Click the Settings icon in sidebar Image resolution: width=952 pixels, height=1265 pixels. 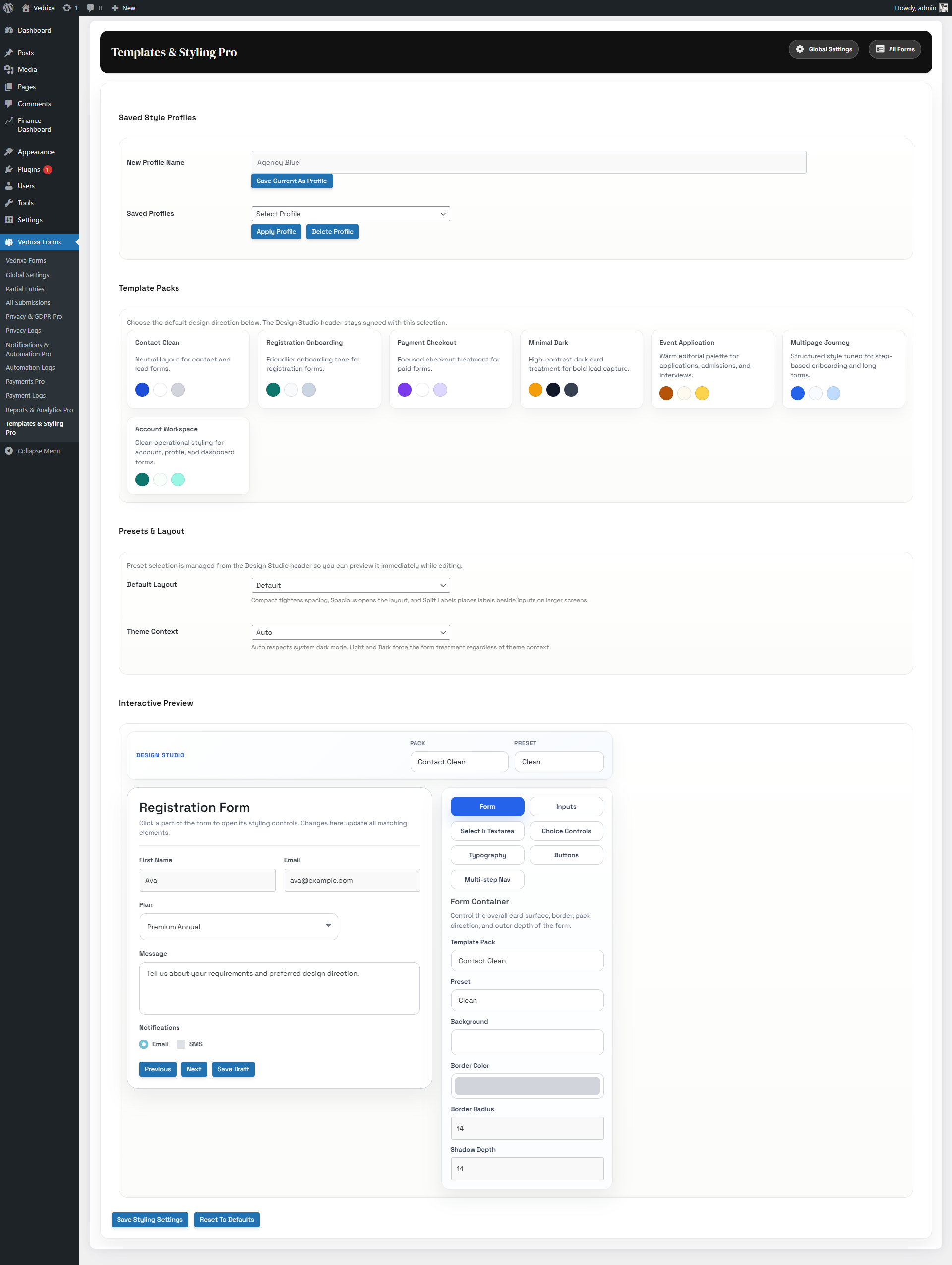pos(9,220)
